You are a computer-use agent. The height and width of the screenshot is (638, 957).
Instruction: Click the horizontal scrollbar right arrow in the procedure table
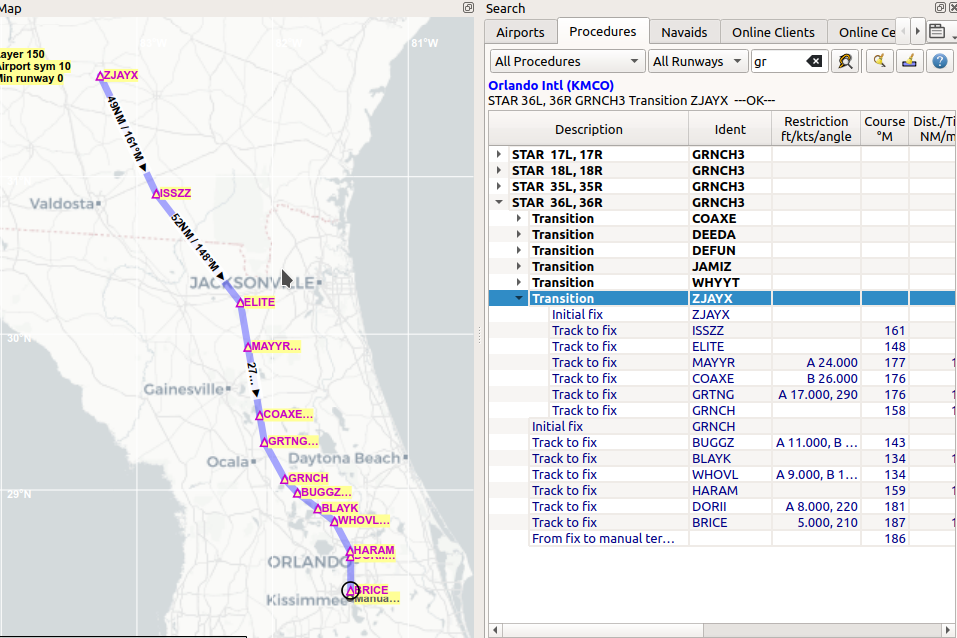coord(947,630)
